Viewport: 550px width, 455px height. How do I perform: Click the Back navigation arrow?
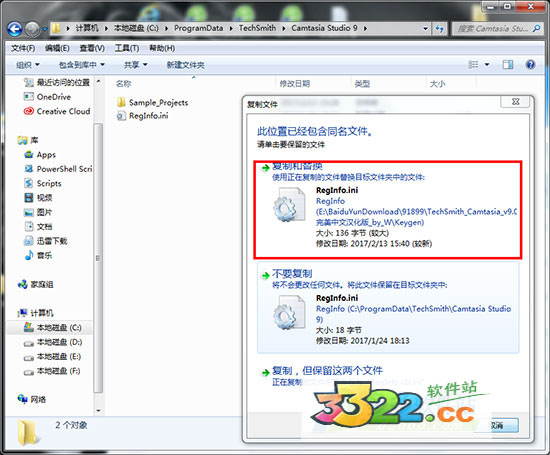click(15, 29)
